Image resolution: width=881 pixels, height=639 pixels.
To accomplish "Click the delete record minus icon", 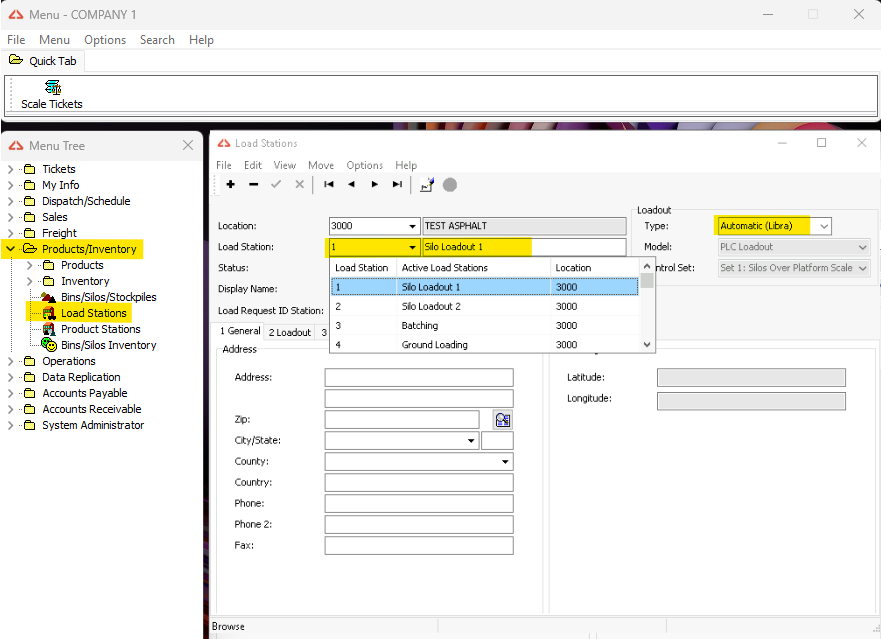I will click(253, 184).
